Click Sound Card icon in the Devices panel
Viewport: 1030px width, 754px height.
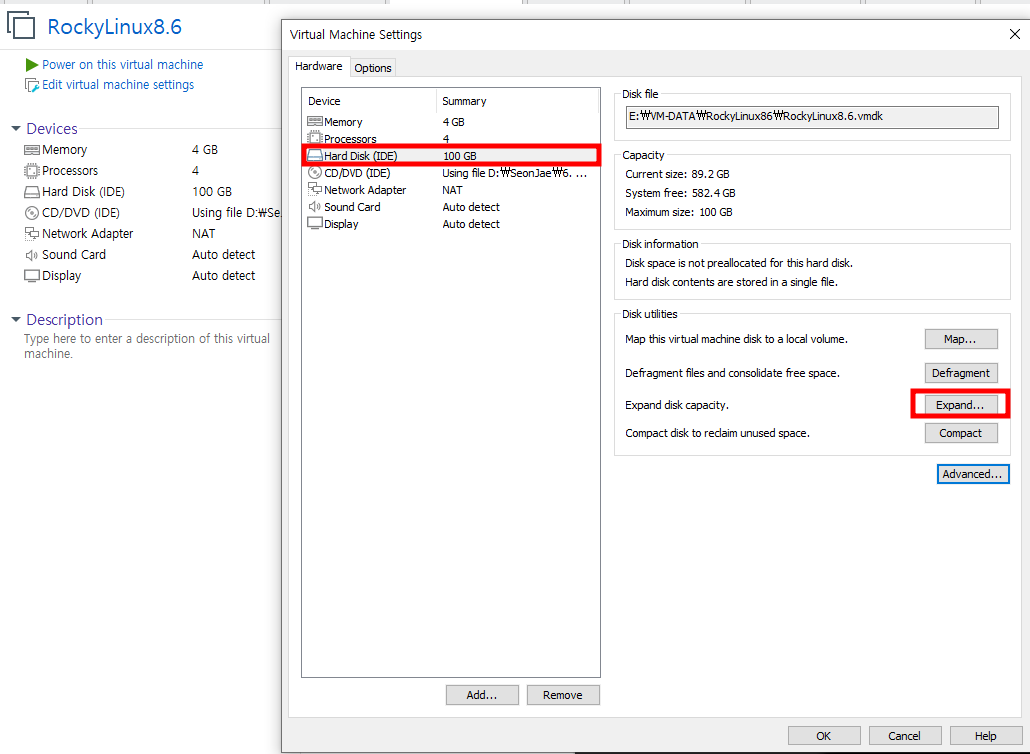[32, 255]
